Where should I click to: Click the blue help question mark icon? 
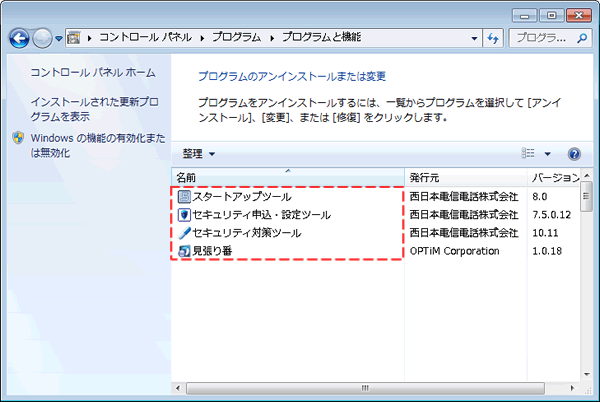(574, 154)
